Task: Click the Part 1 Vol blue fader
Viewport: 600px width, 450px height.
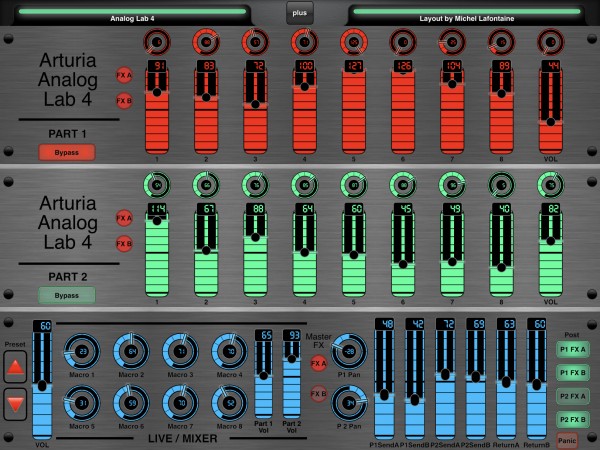Action: click(264, 375)
